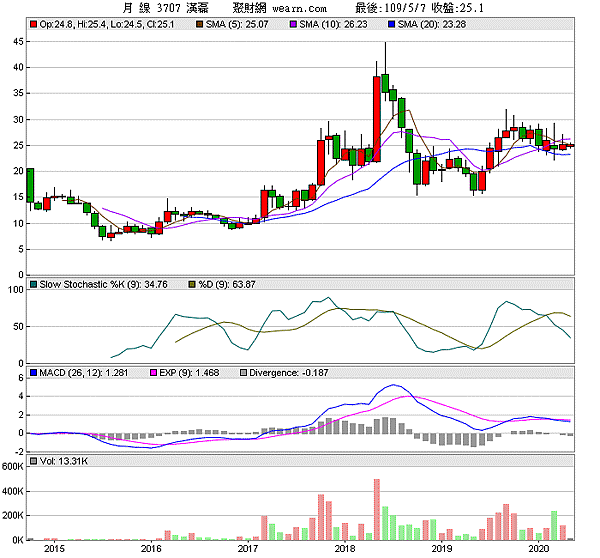Viewport: 600px width, 558px height.
Task: Click the purple SMA (10) legend swatch
Action: pos(293,24)
